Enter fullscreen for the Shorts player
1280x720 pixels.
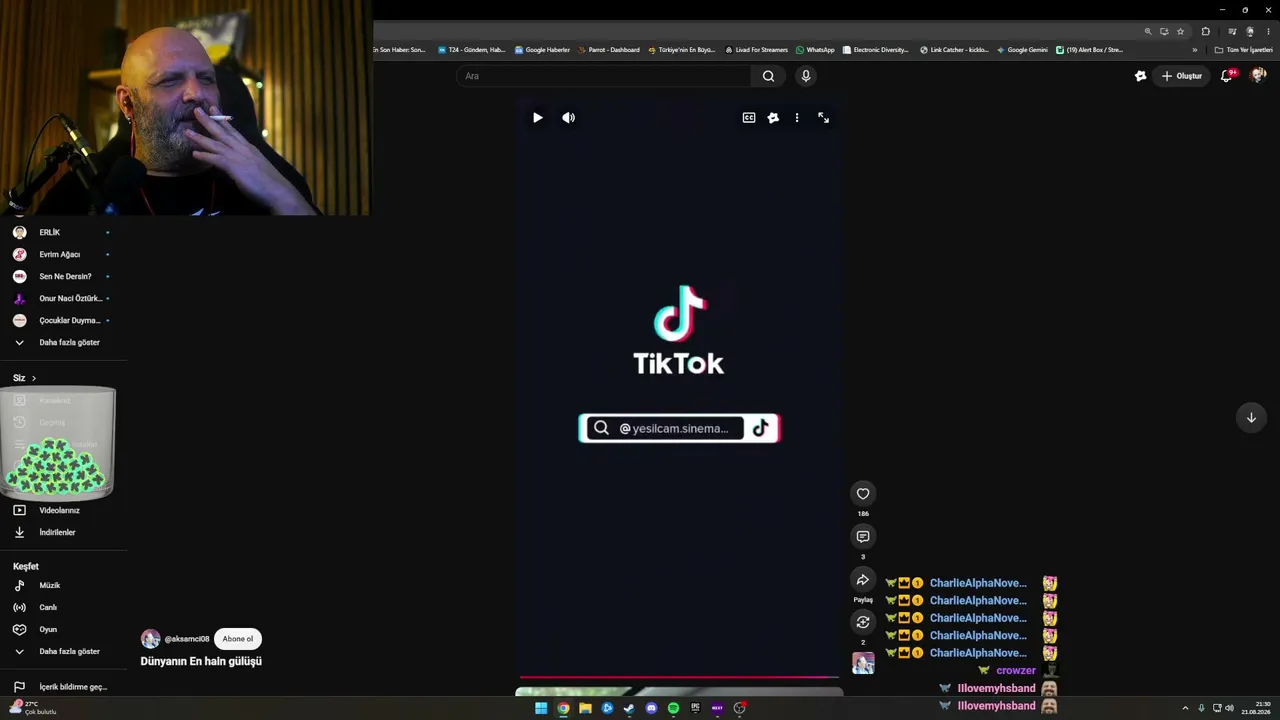point(824,118)
